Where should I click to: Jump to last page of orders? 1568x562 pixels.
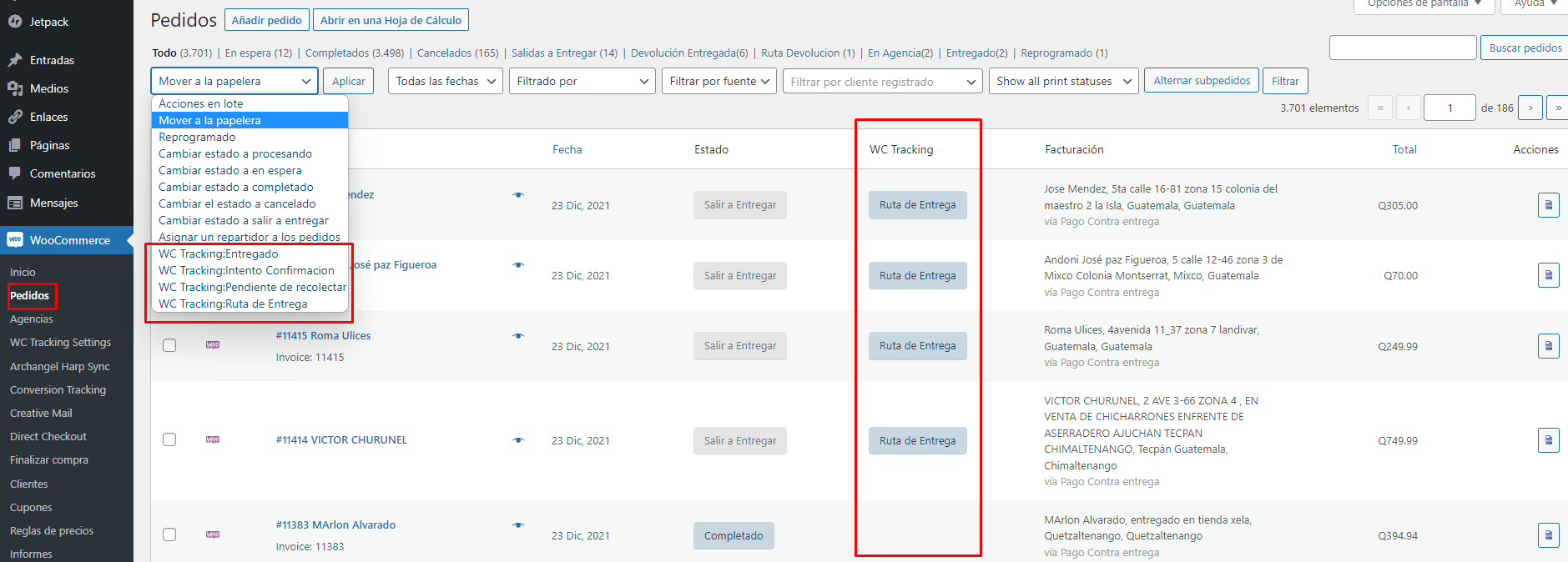[1557, 108]
